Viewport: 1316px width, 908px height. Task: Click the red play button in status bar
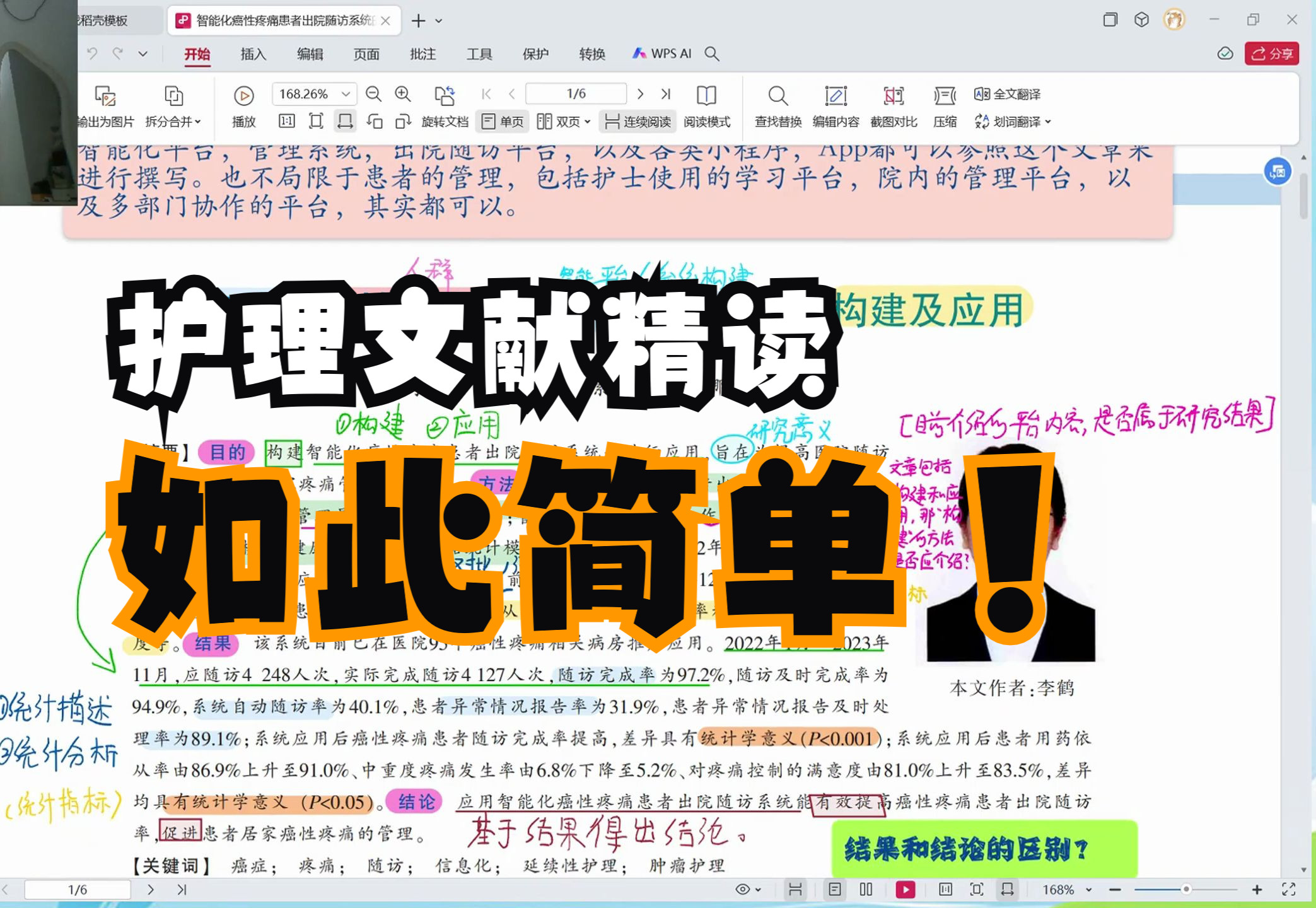click(905, 890)
